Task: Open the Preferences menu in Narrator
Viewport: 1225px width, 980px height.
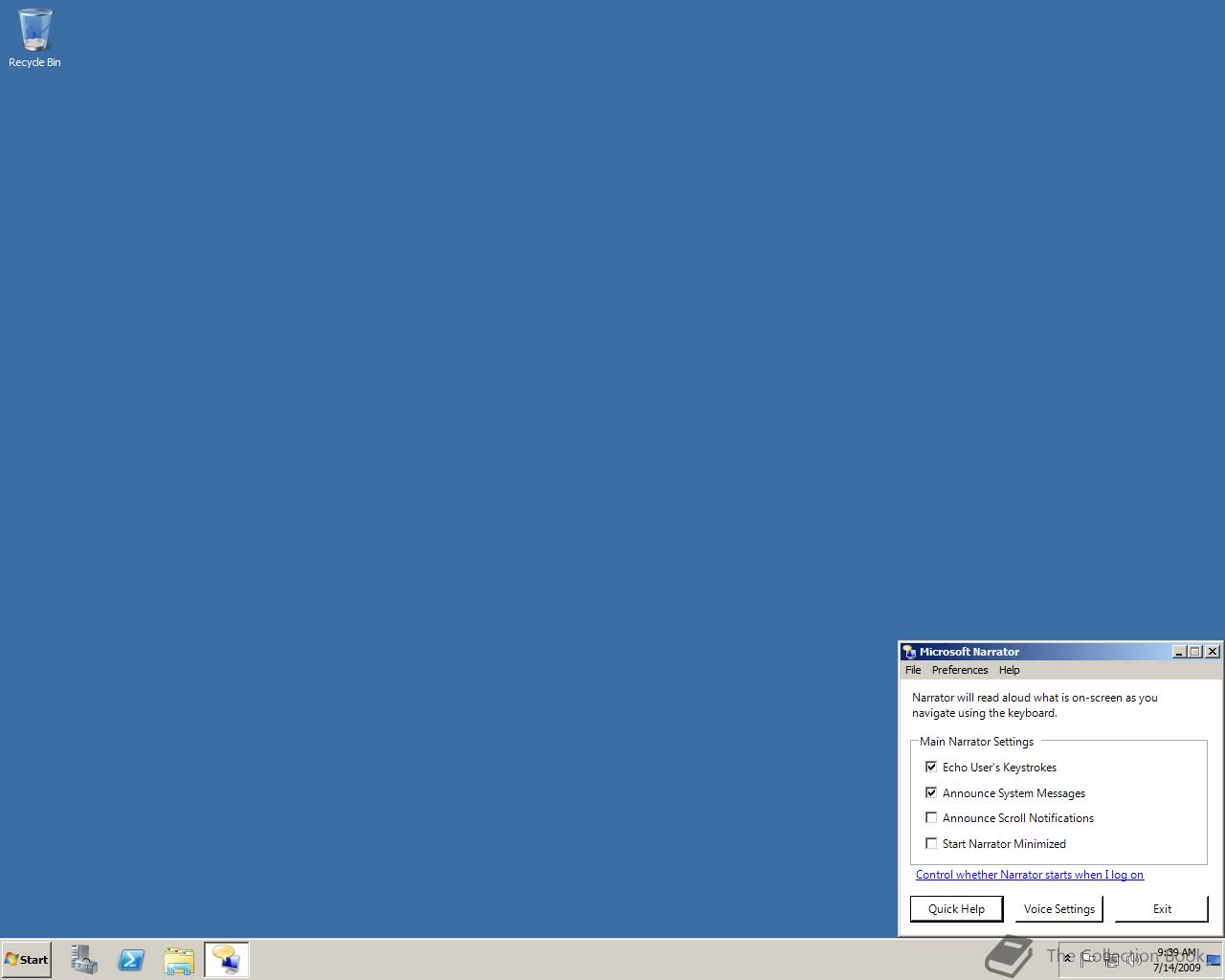Action: pos(960,670)
